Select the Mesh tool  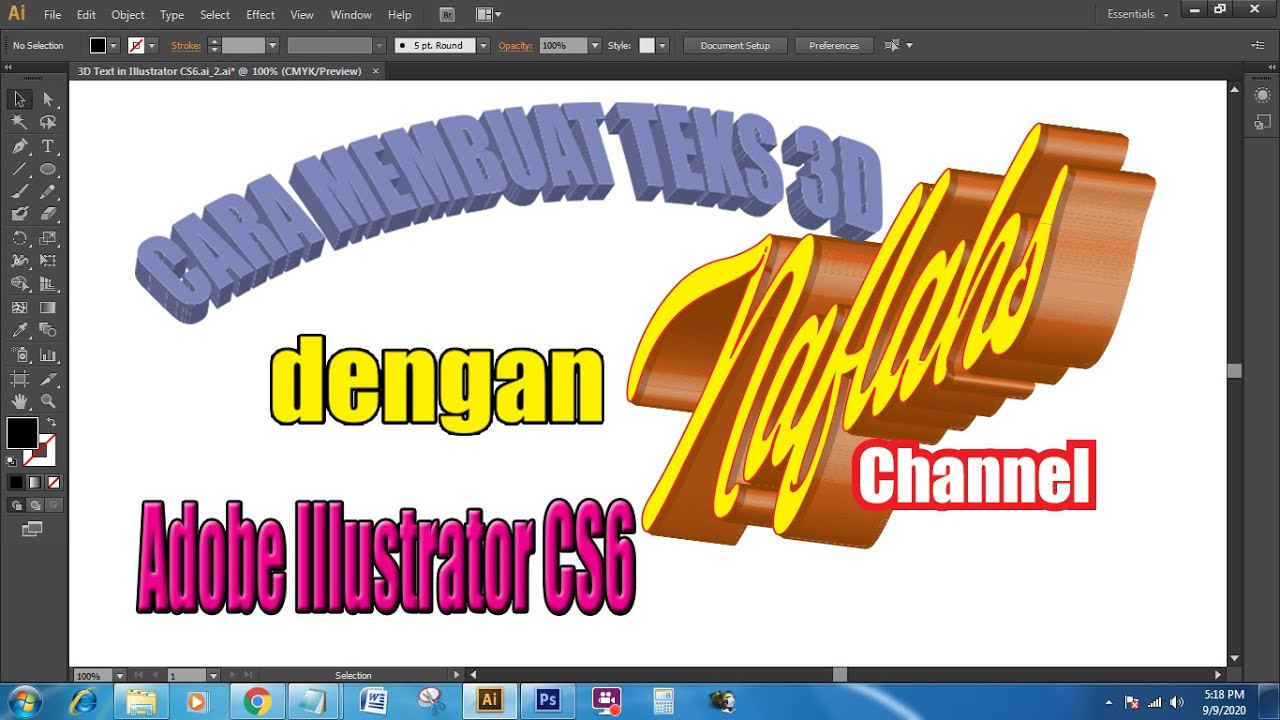coord(19,308)
